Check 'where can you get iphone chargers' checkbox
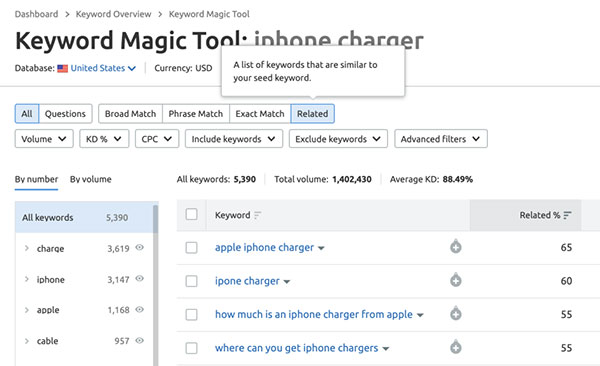Image resolution: width=600 pixels, height=366 pixels. click(x=191, y=348)
